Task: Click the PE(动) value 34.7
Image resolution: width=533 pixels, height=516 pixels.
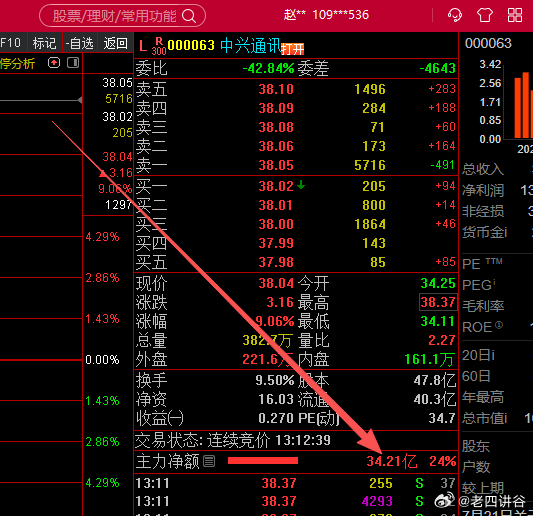Action: tap(442, 418)
